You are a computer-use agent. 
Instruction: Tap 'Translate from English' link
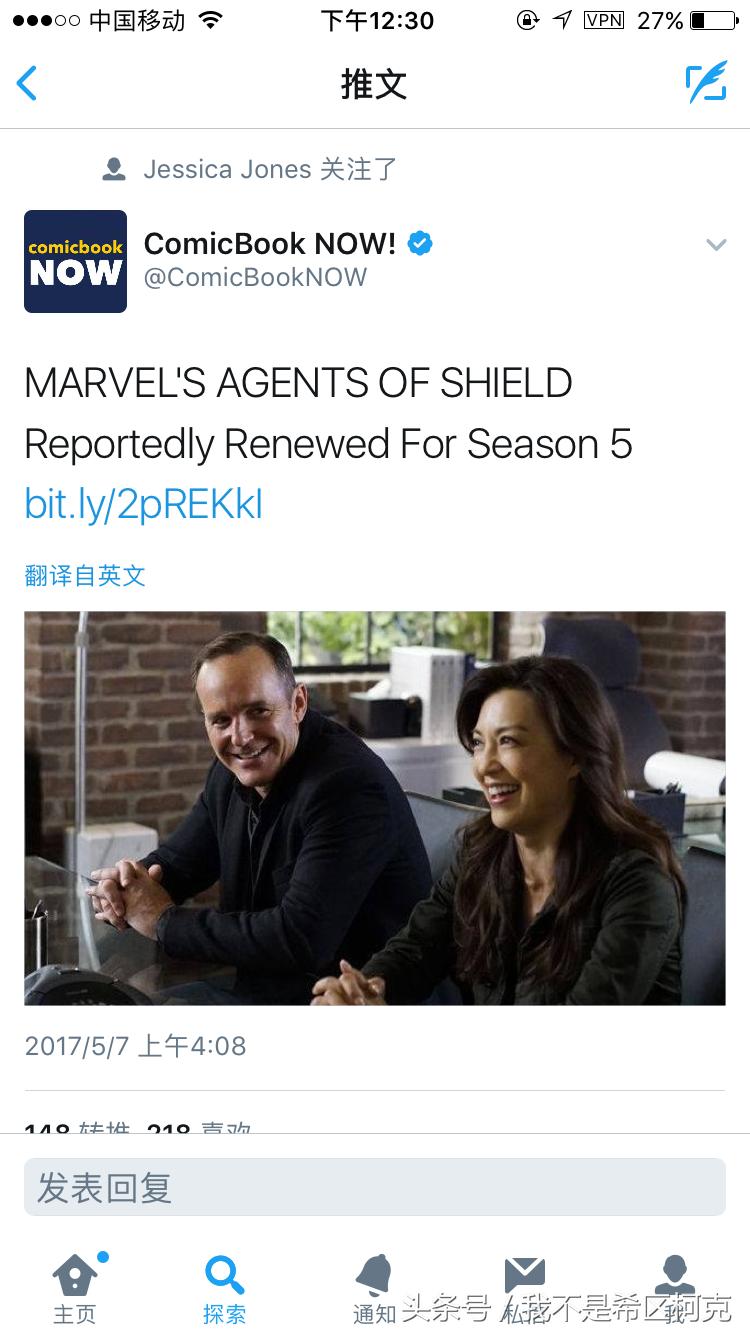tap(85, 575)
